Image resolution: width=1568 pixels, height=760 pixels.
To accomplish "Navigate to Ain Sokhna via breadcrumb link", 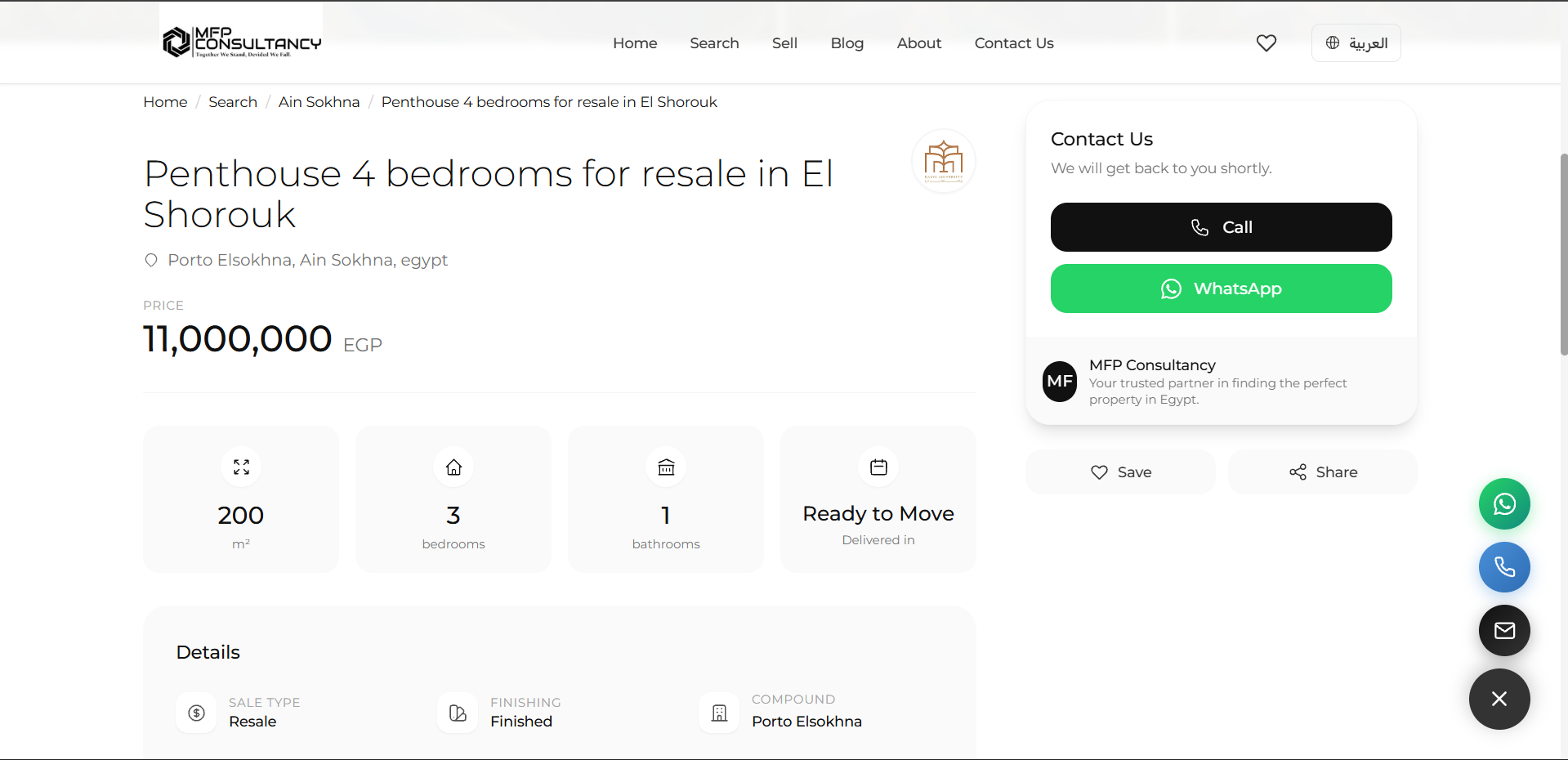I will click(x=319, y=101).
